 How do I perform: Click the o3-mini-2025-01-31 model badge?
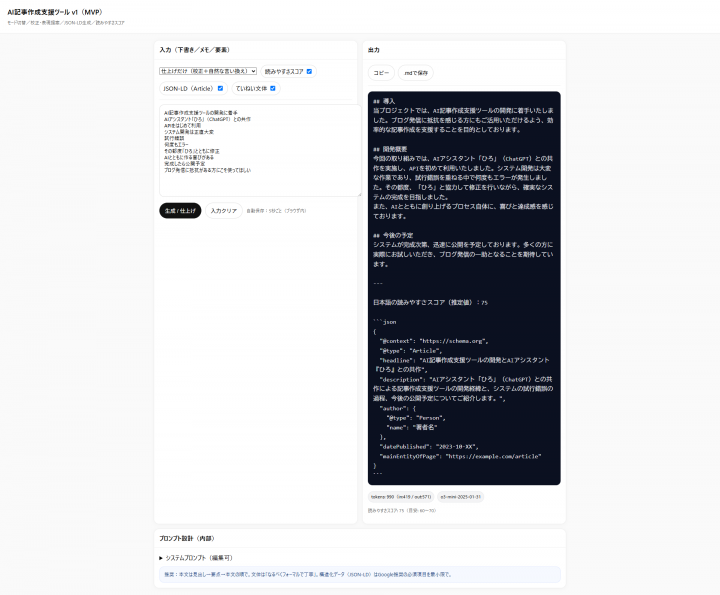tap(462, 496)
